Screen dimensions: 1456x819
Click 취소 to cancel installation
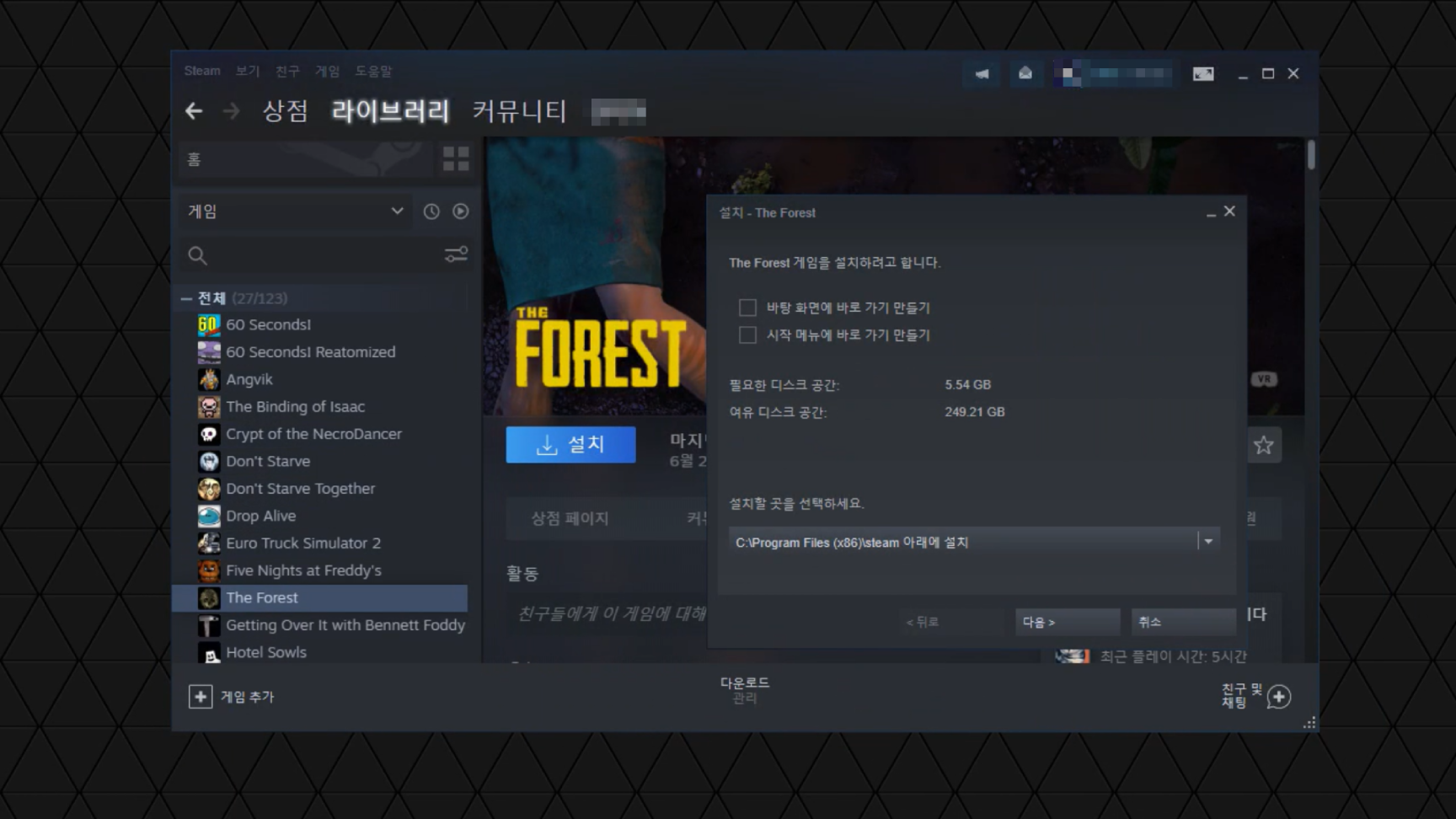[x=1183, y=622]
